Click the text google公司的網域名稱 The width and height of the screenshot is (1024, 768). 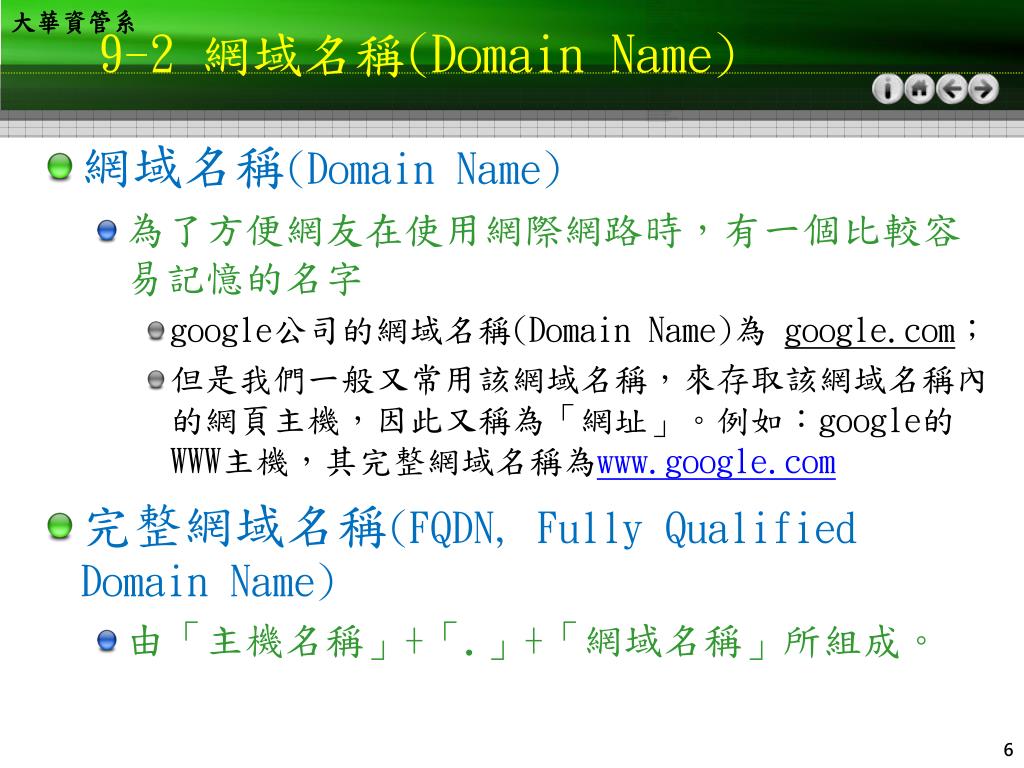coord(340,331)
